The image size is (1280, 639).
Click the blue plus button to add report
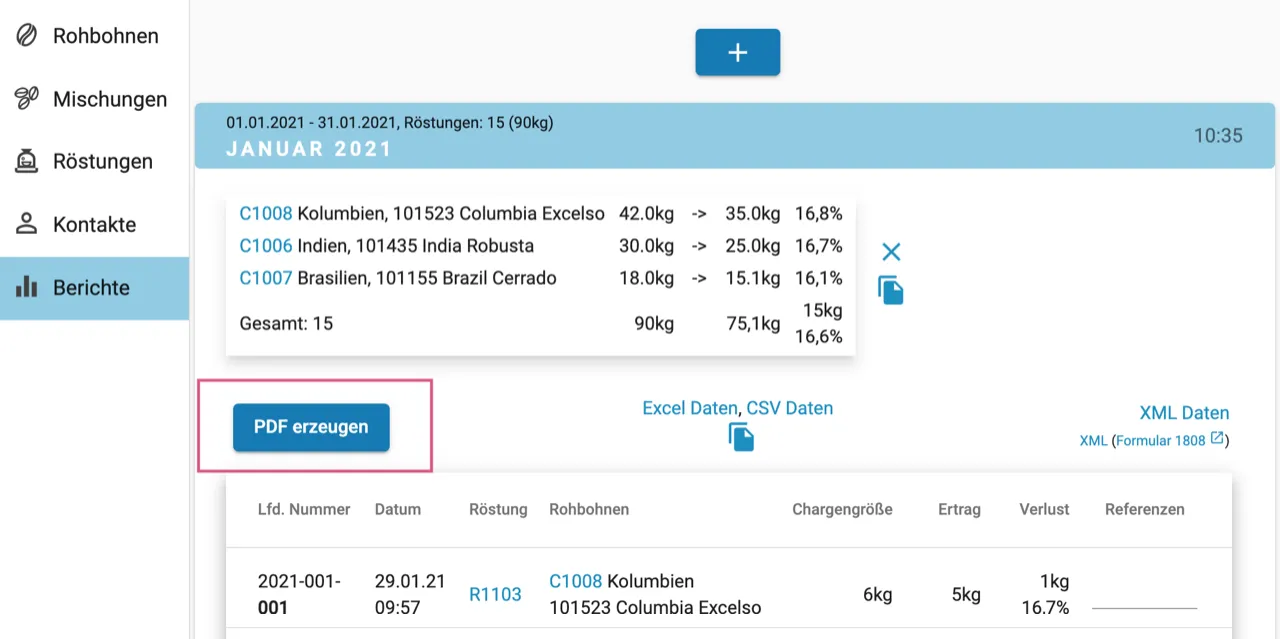737,53
